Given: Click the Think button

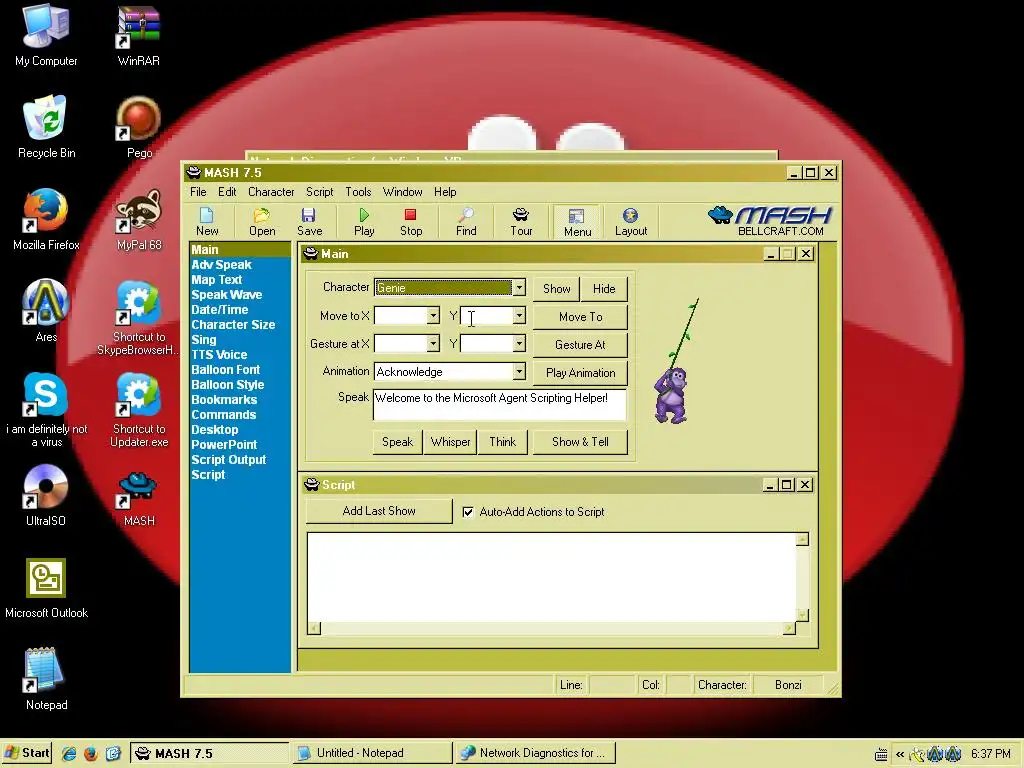Looking at the screenshot, I should (x=502, y=442).
